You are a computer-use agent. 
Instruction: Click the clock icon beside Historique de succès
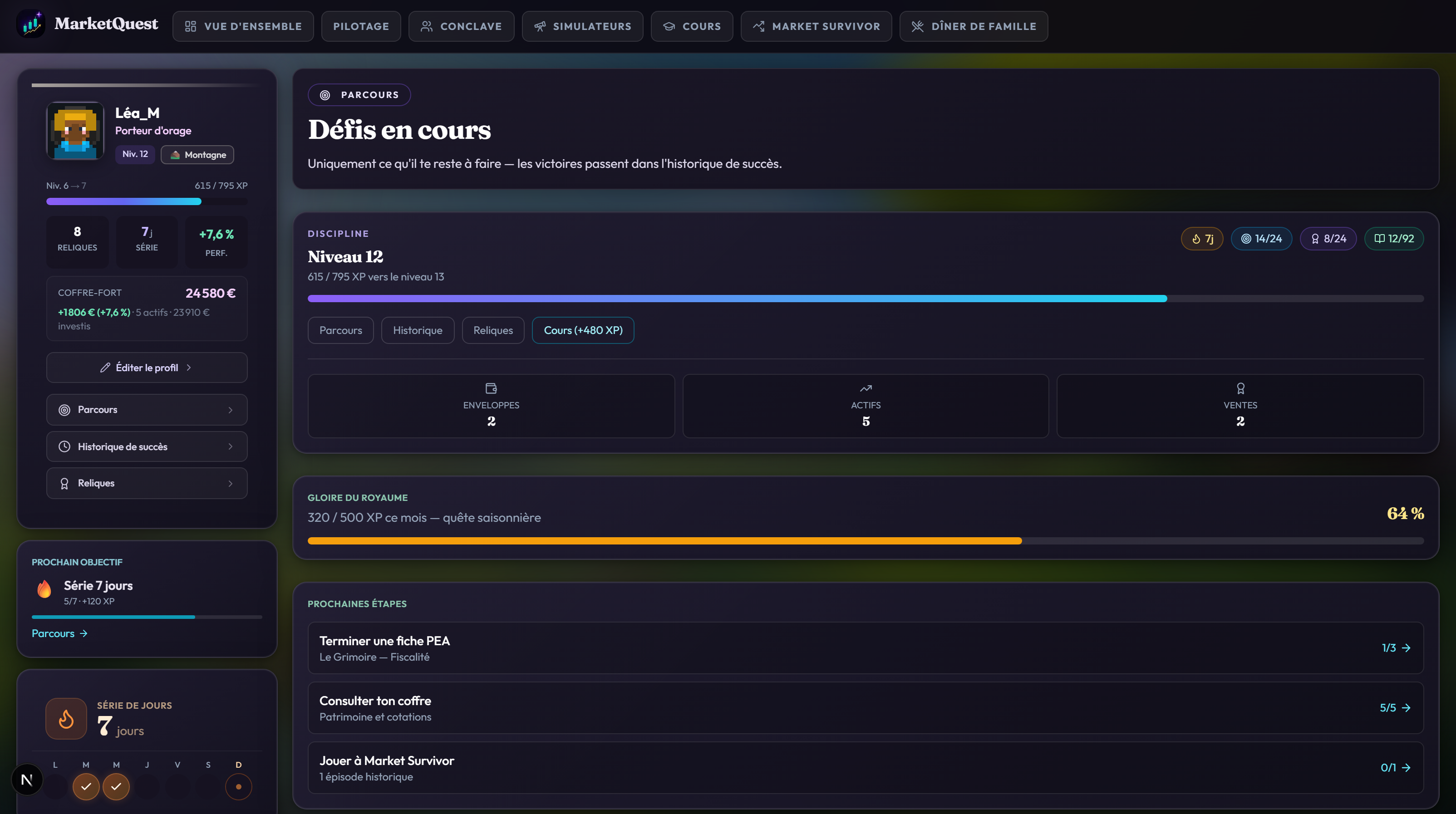(64, 447)
